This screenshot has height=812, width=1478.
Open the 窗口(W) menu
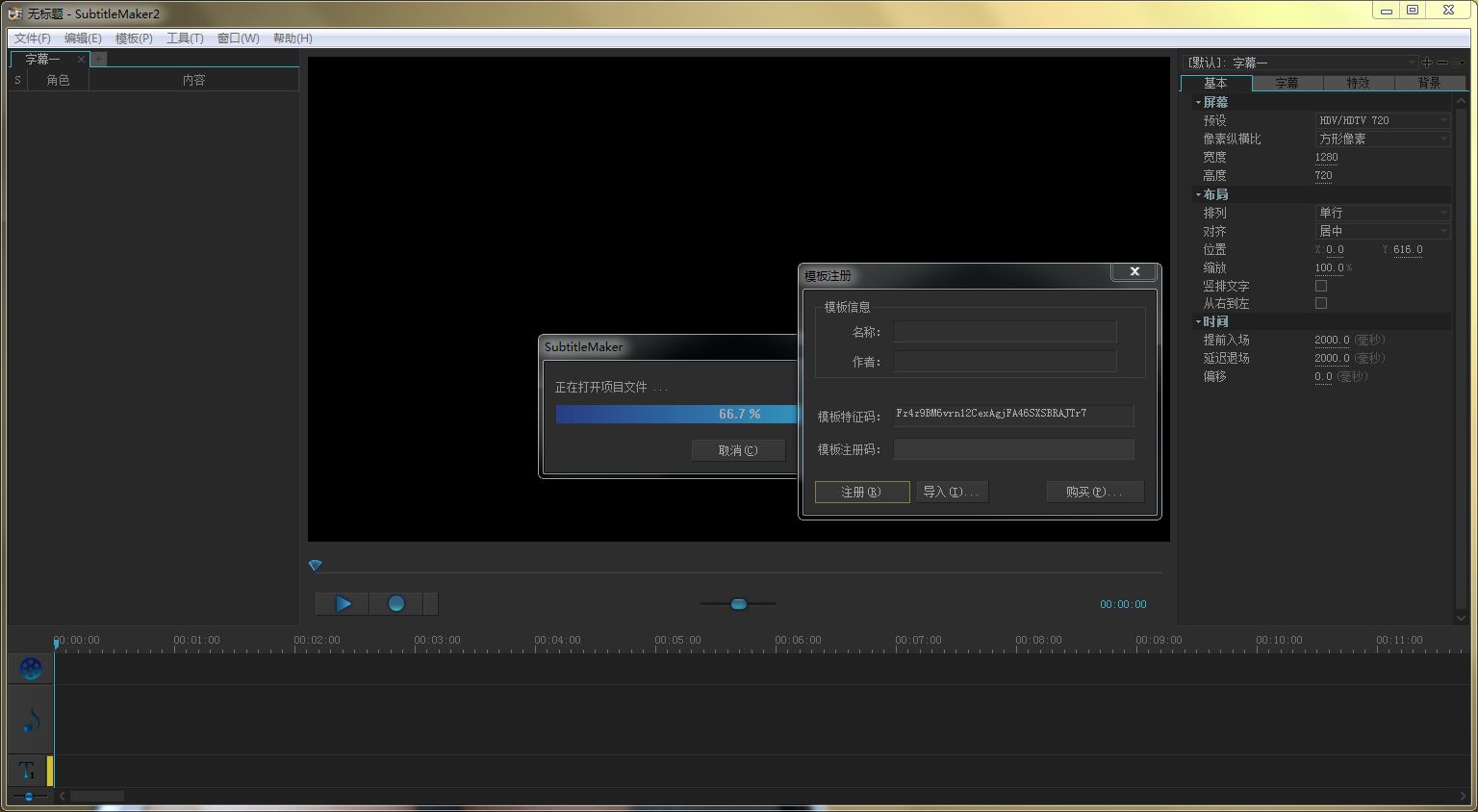tap(238, 38)
